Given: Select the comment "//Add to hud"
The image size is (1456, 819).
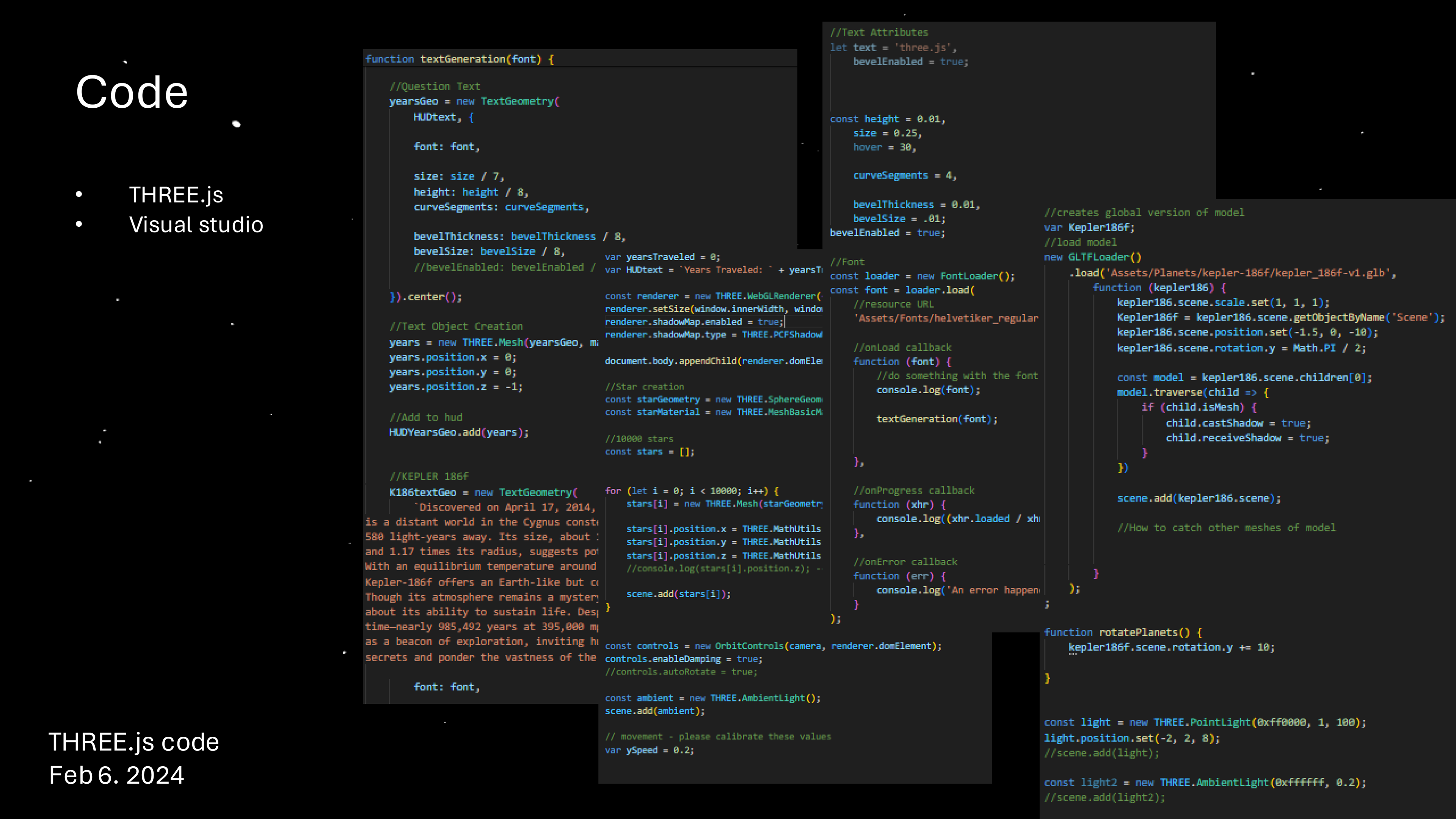Looking at the screenshot, I should (425, 417).
